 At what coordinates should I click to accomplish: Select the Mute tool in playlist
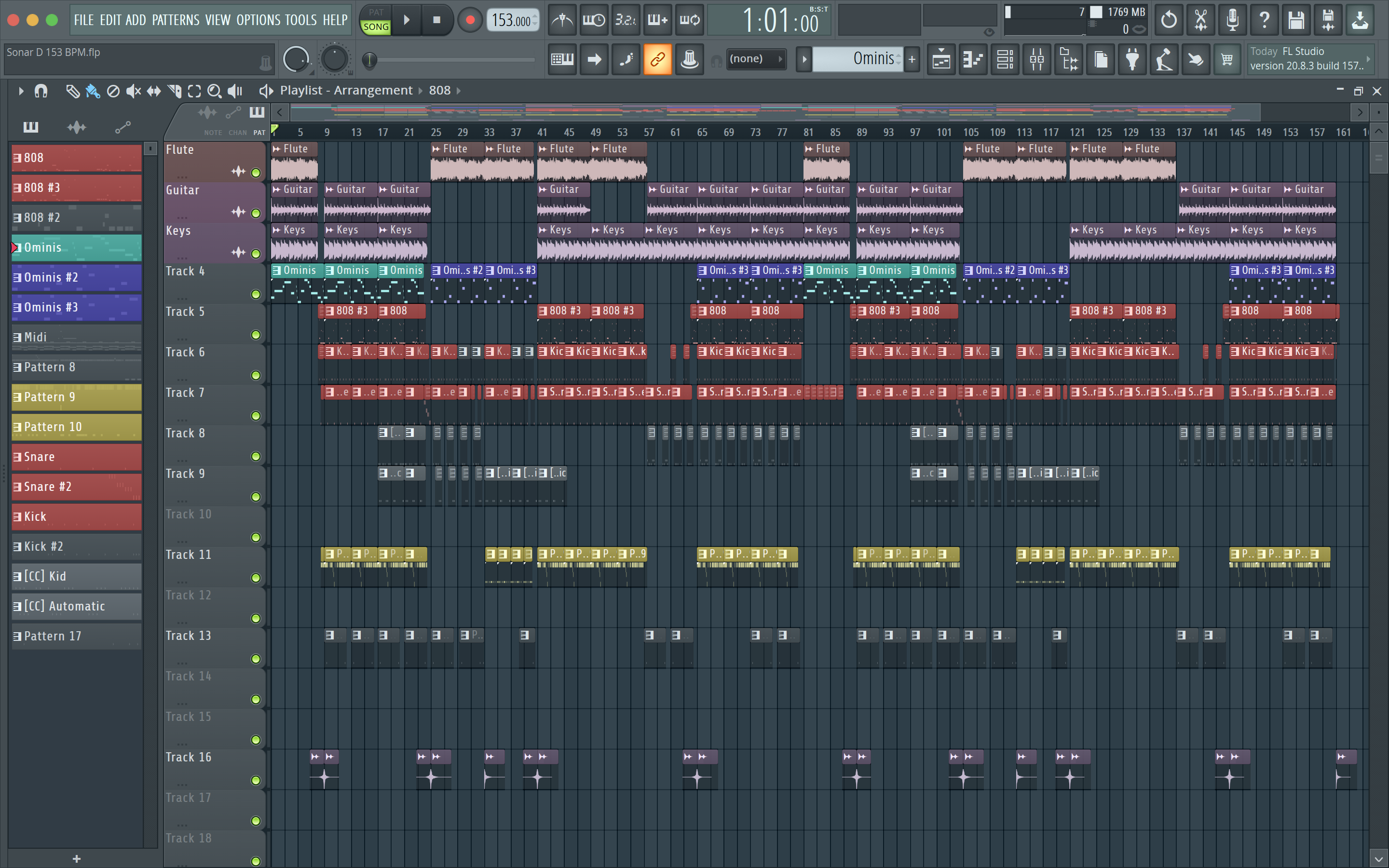point(133,91)
